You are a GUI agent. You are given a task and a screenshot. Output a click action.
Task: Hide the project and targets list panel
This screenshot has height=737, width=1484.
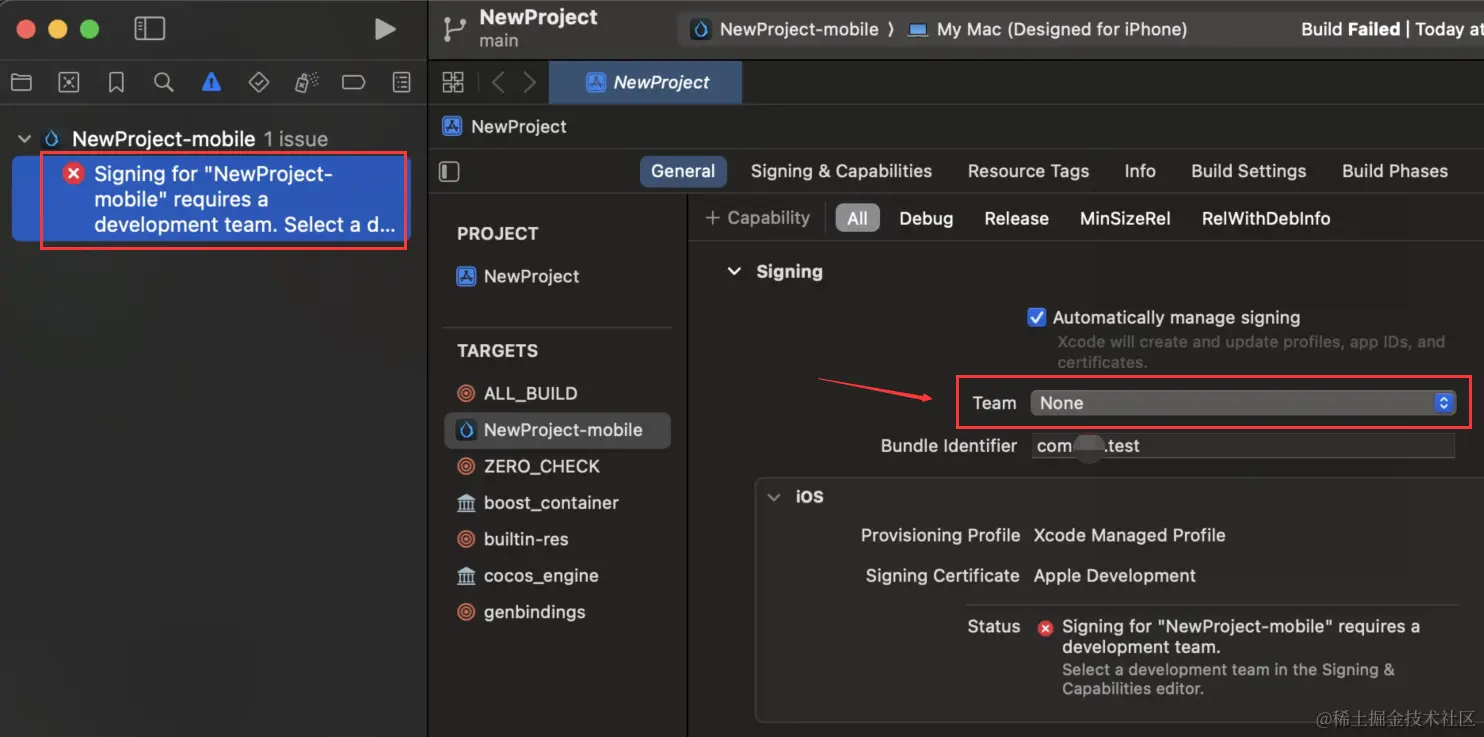coord(450,172)
